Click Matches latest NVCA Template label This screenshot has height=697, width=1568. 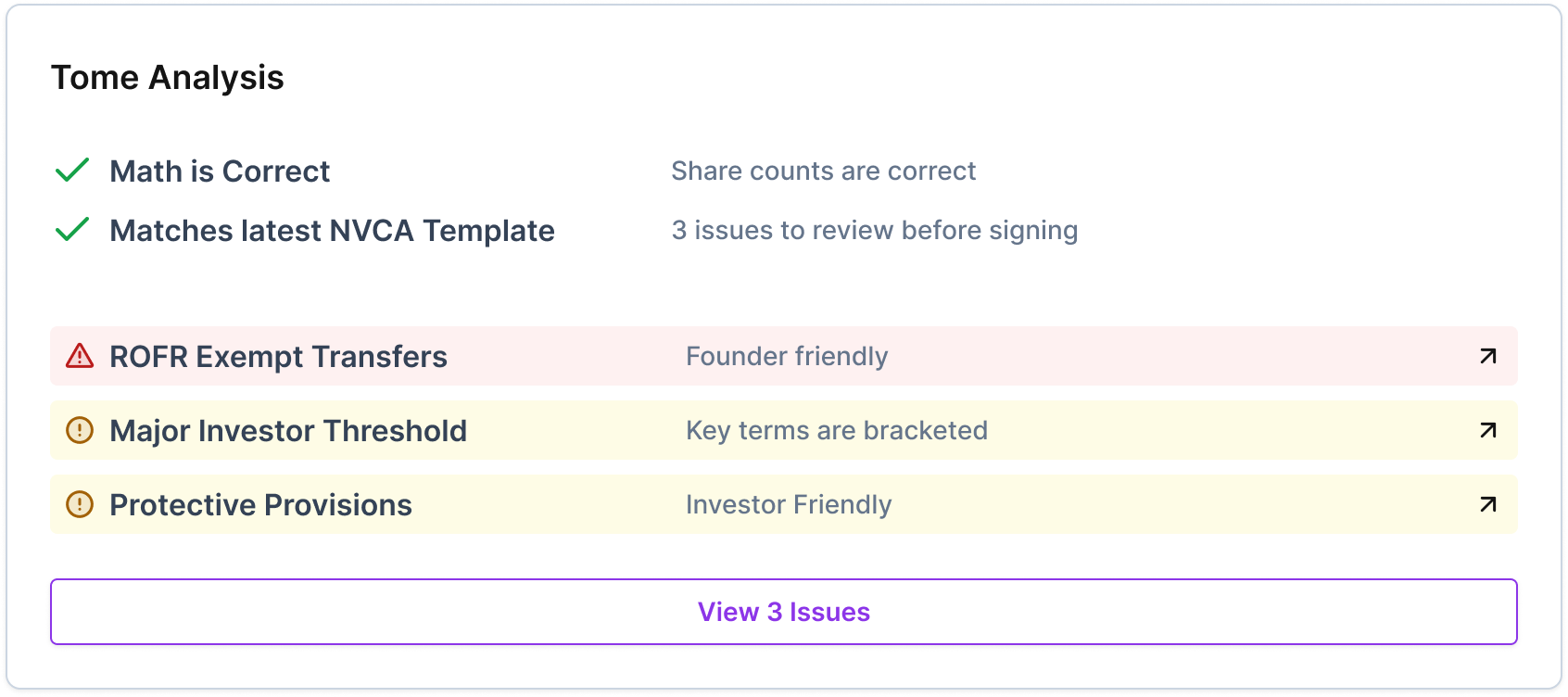point(332,231)
